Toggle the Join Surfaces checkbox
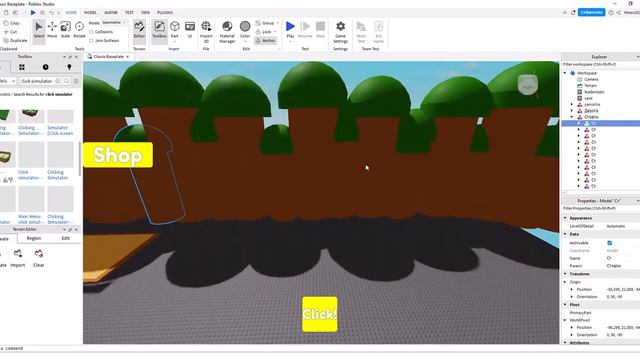This screenshot has width=640, height=360. click(x=91, y=40)
